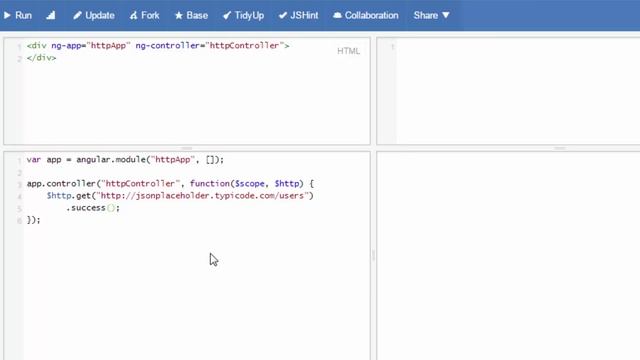640x360 pixels.
Task: Click the cloud icon next to Collaboration
Action: click(x=337, y=16)
